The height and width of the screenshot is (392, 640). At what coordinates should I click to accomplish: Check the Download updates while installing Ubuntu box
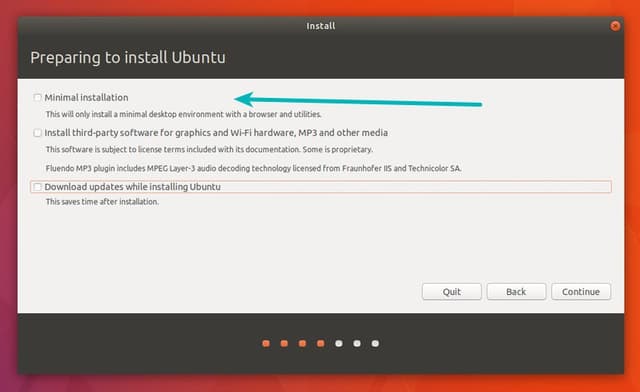(x=37, y=187)
